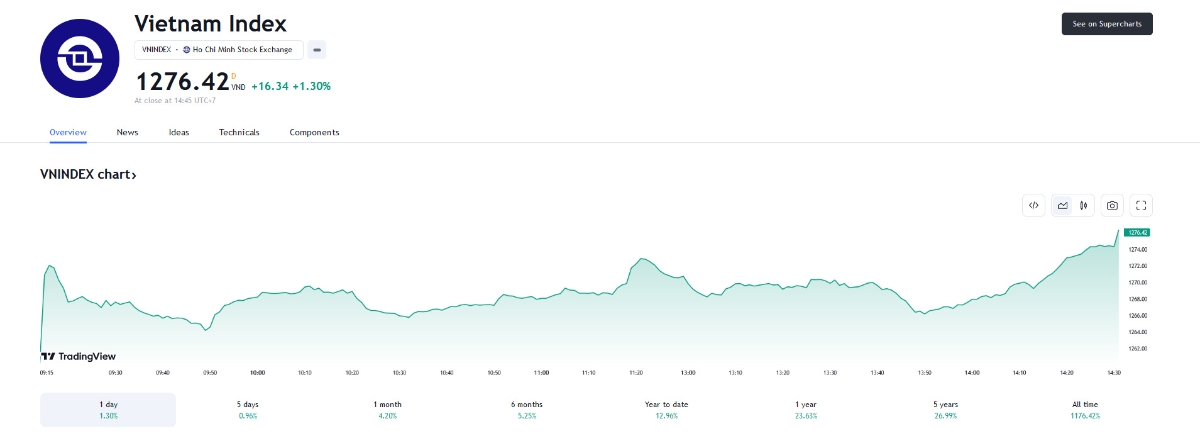Viewport: 1200px width, 448px height.
Task: Click the Vietnam Index logo
Action: point(79,59)
